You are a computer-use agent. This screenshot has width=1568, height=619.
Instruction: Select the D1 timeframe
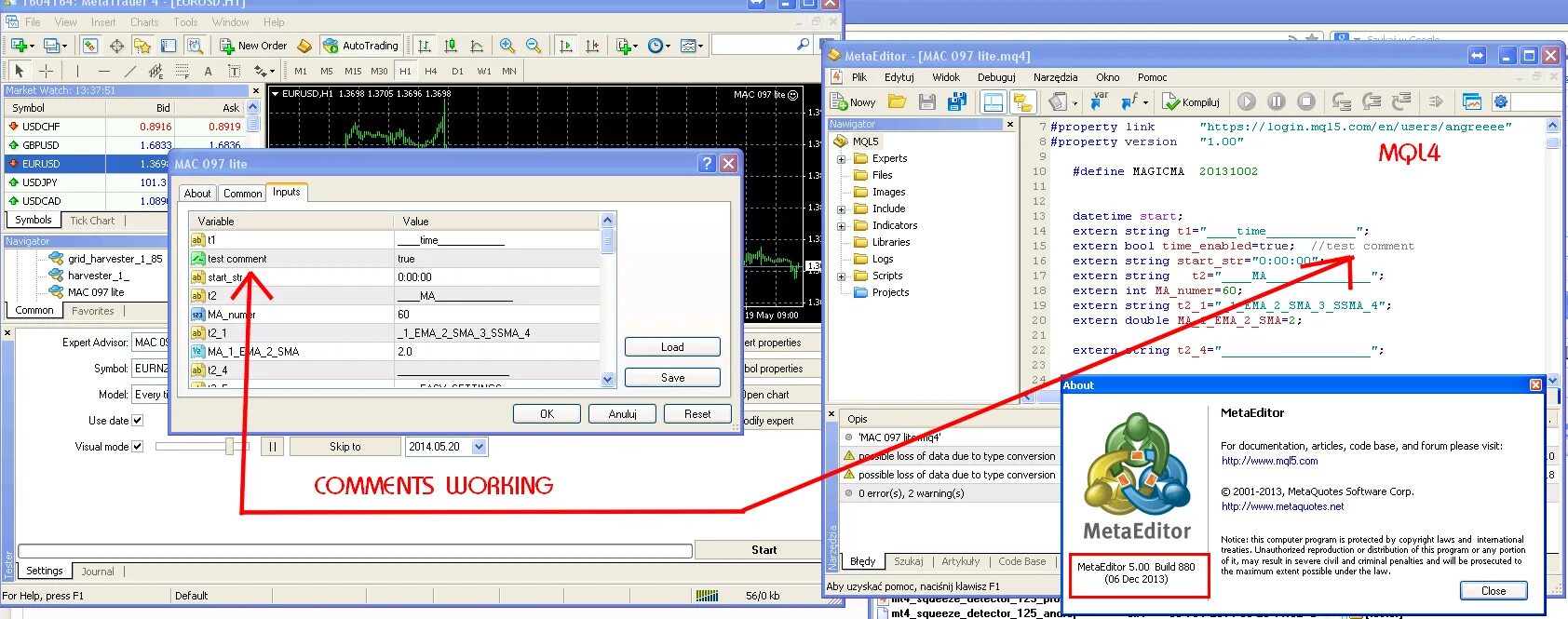(457, 71)
